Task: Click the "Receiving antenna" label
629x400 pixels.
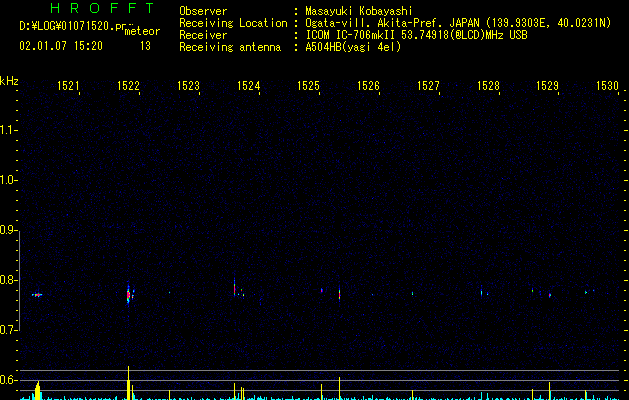Action: coord(230,47)
